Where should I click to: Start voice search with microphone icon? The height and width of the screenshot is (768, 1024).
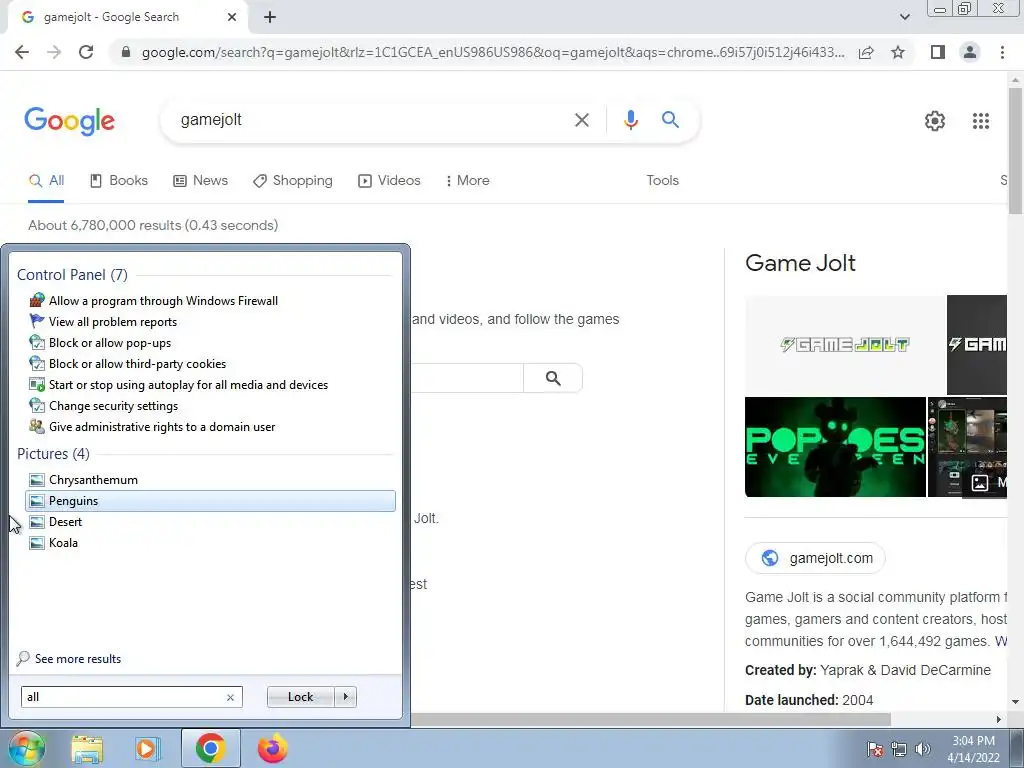pyautogui.click(x=630, y=120)
